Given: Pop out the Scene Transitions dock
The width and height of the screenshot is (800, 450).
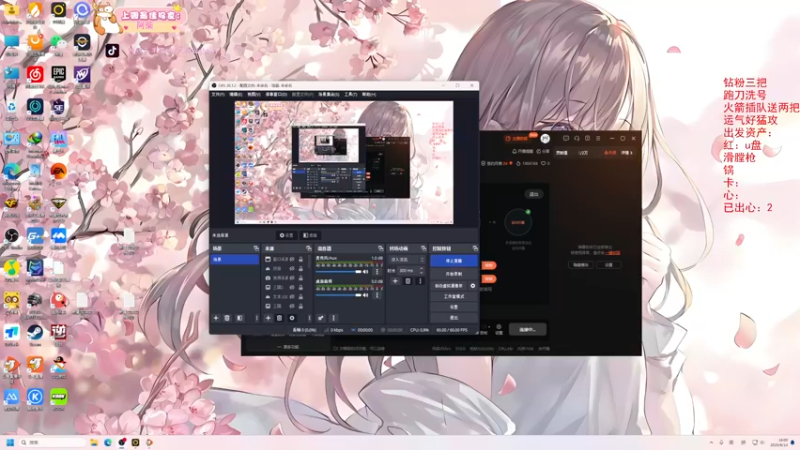Looking at the screenshot, I should [423, 248].
